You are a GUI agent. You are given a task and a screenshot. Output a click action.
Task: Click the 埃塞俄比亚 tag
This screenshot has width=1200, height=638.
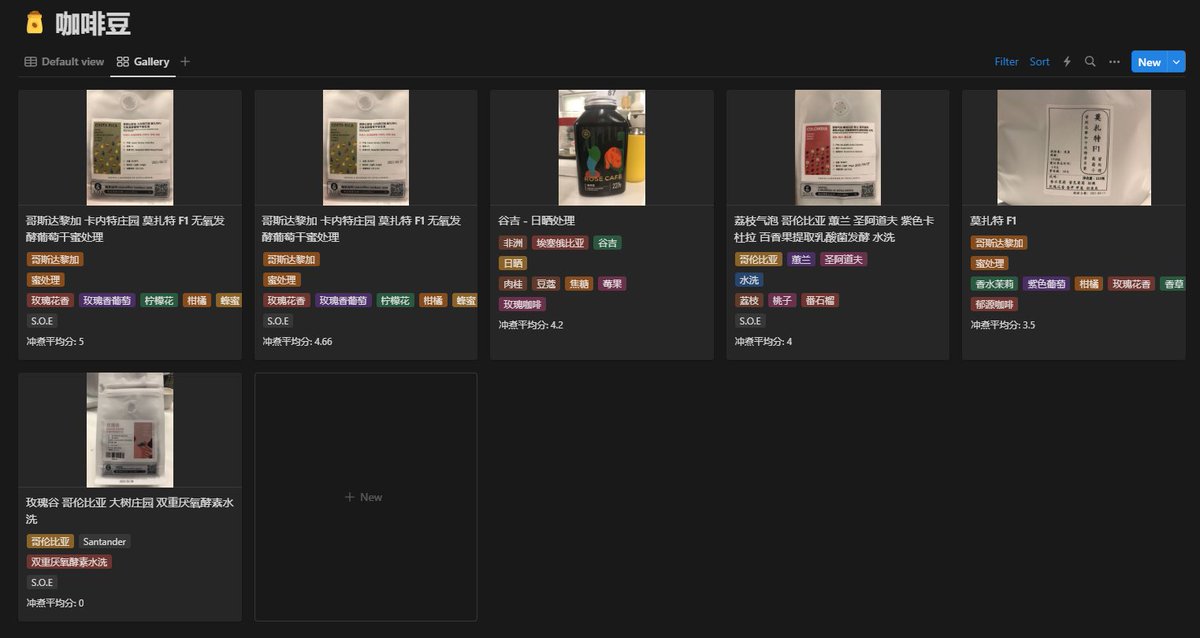pyautogui.click(x=559, y=243)
